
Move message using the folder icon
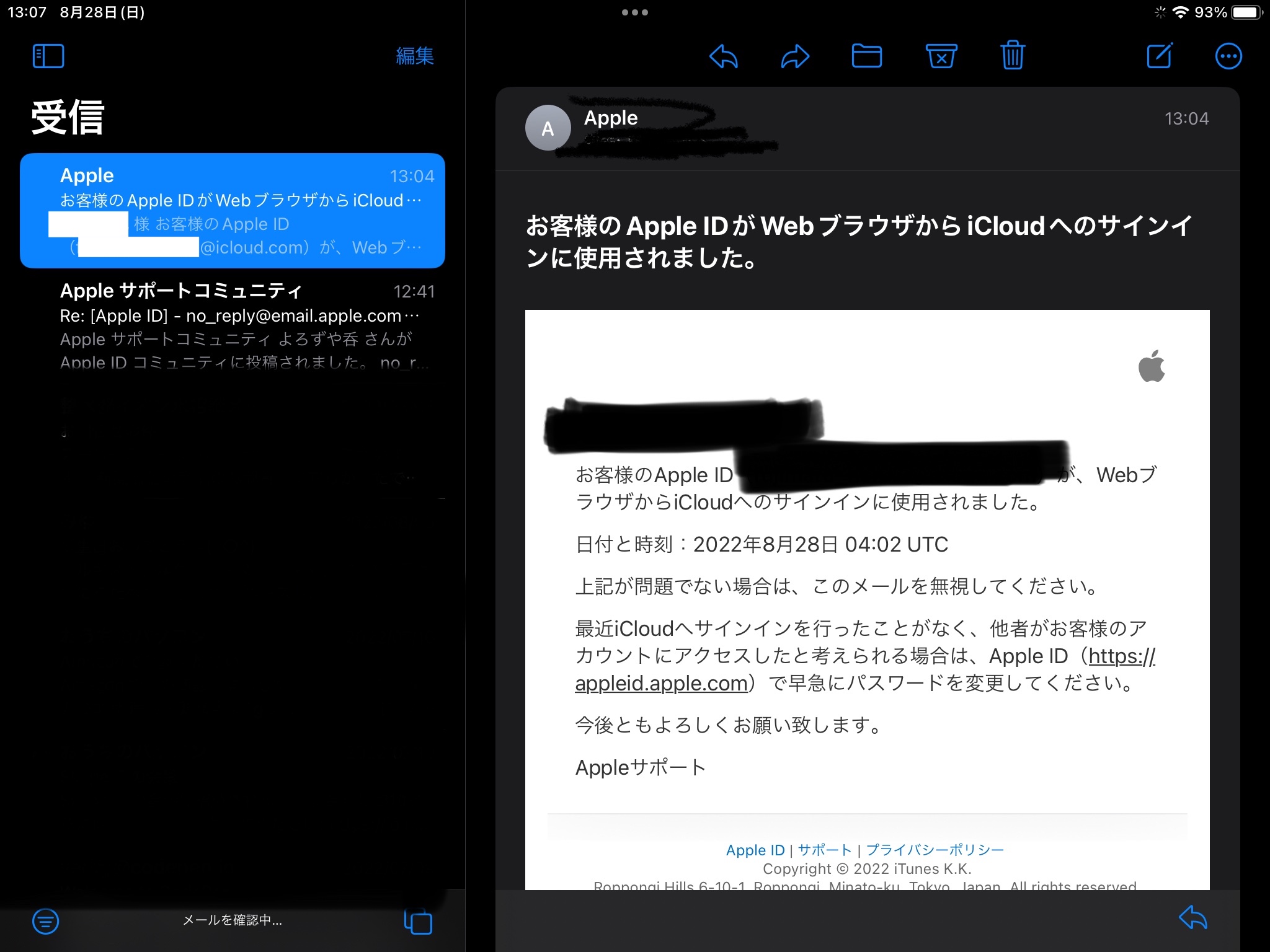pos(866,56)
